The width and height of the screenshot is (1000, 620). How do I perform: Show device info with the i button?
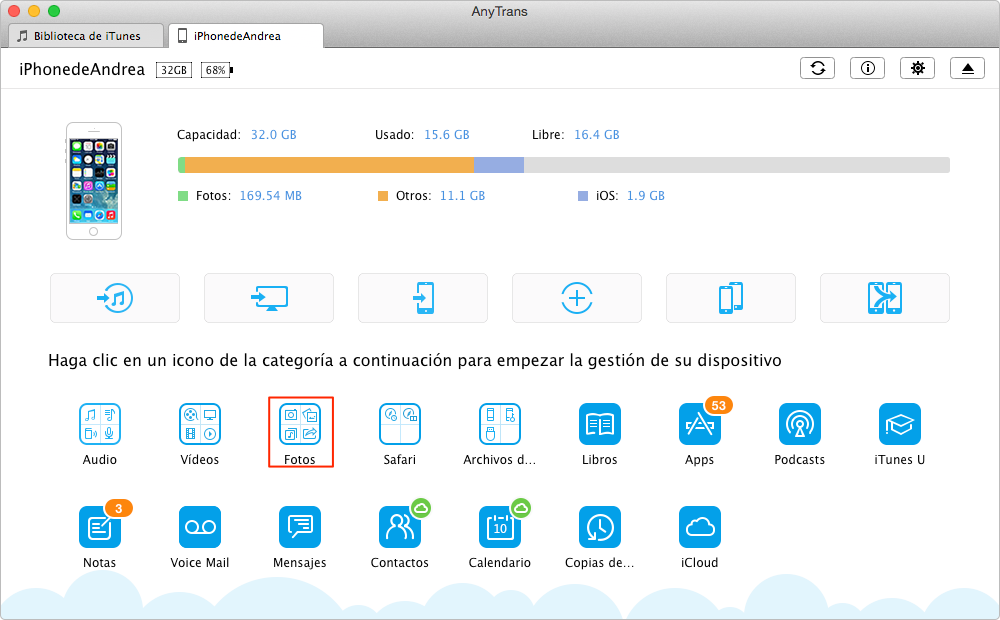tap(867, 68)
